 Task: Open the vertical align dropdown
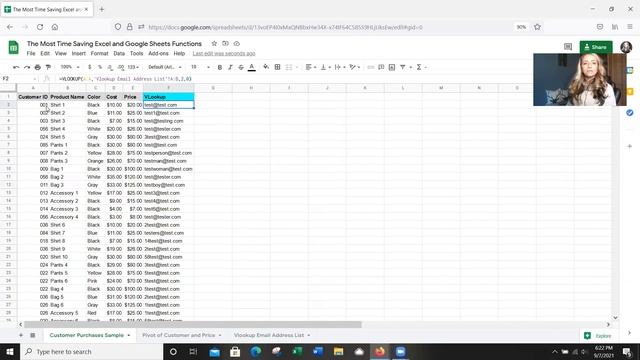point(325,67)
